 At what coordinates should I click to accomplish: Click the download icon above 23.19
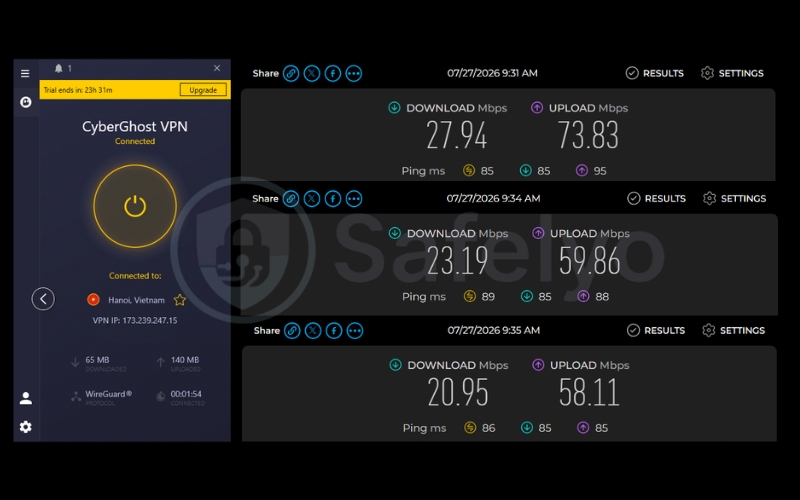(x=395, y=233)
